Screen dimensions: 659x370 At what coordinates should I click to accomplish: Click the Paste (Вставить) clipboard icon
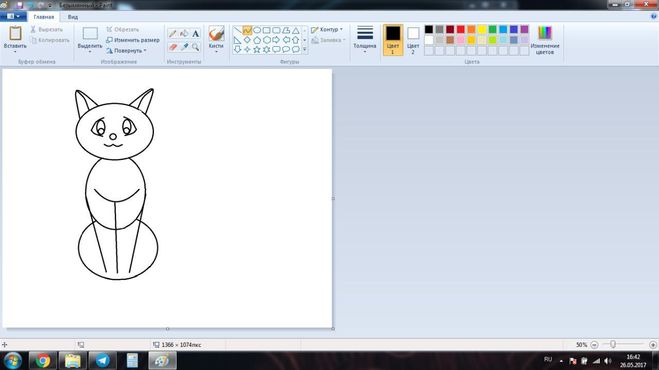pyautogui.click(x=16, y=33)
